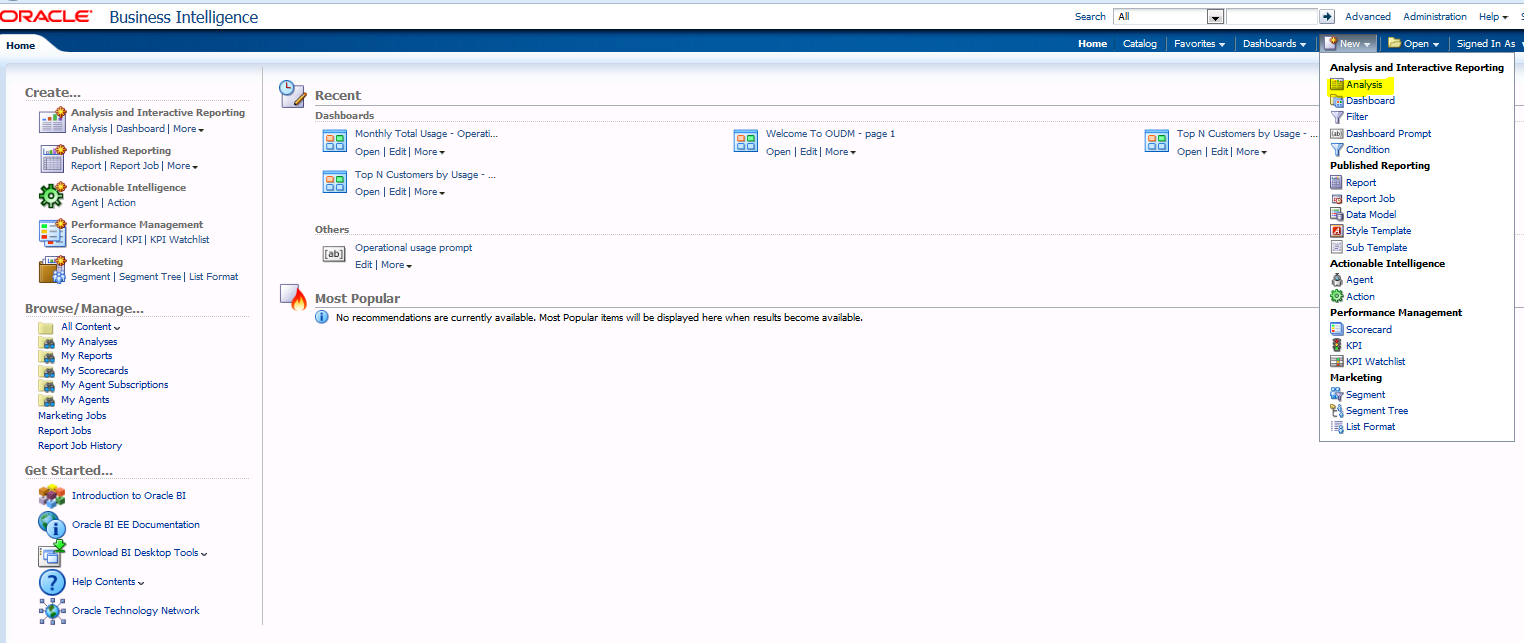Image resolution: width=1524 pixels, height=643 pixels.
Task: Click the KPI Watchlist icon in New menu
Action: pos(1337,362)
